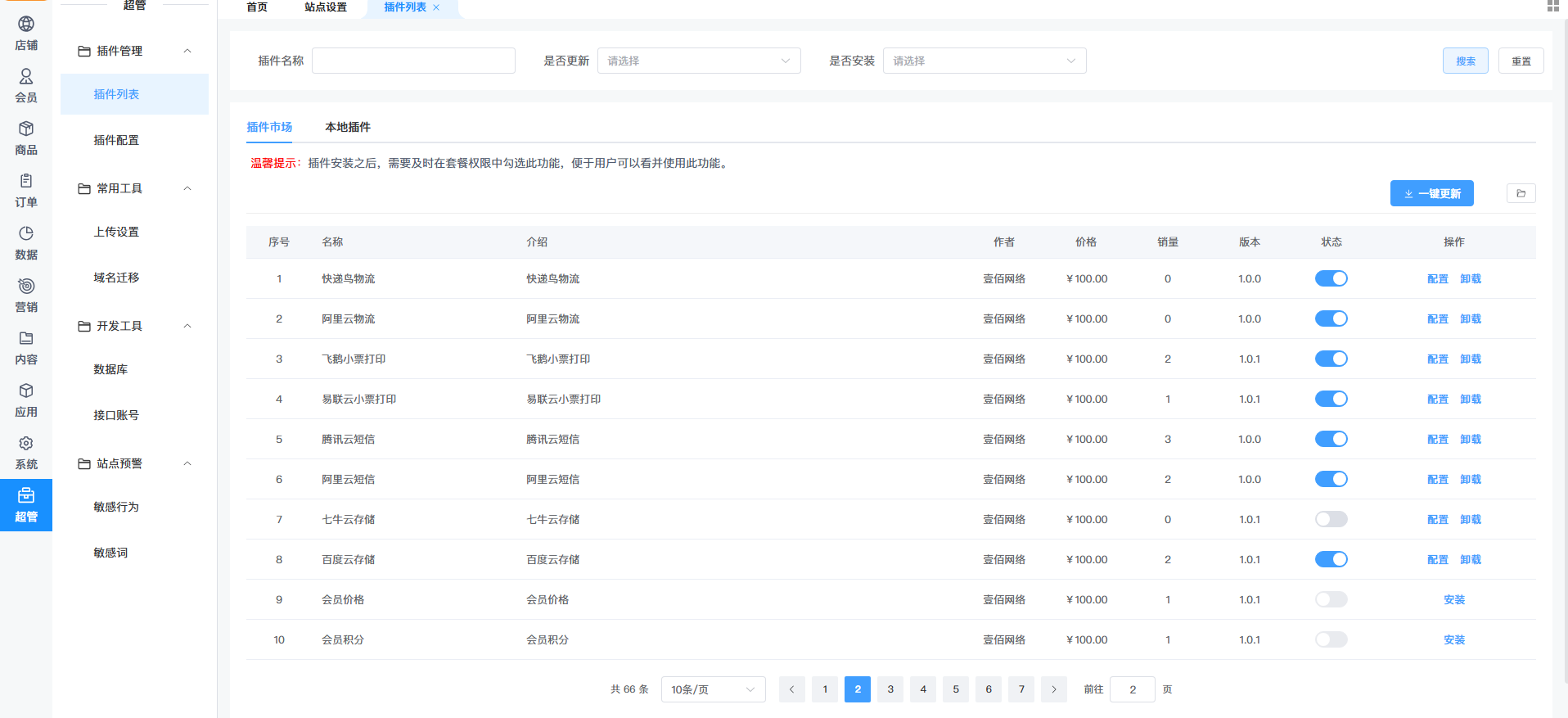This screenshot has width=1568, height=718.
Task: Open the 应用 apps icon
Action: pos(26,391)
